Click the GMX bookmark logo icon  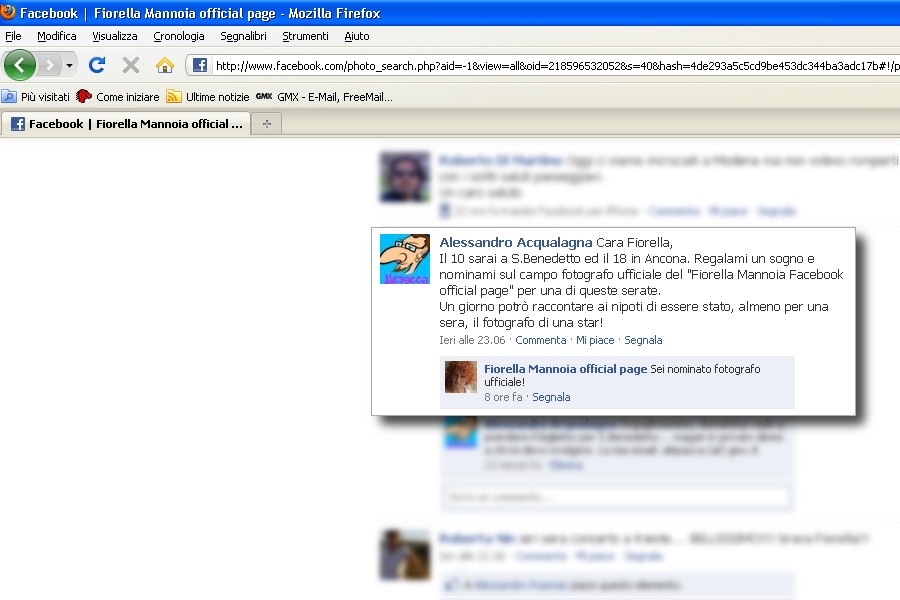[264, 96]
